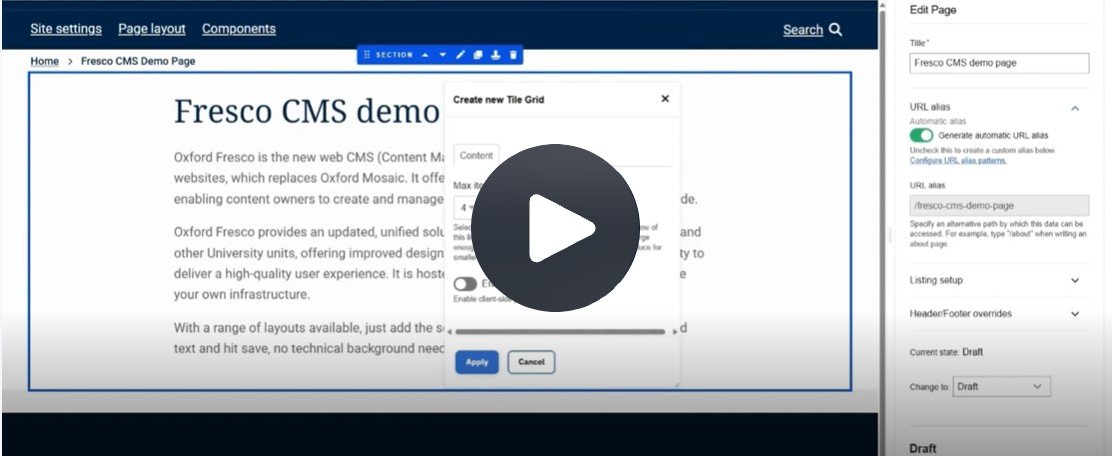Click the dialog's horizontal scrollbar

click(560, 331)
